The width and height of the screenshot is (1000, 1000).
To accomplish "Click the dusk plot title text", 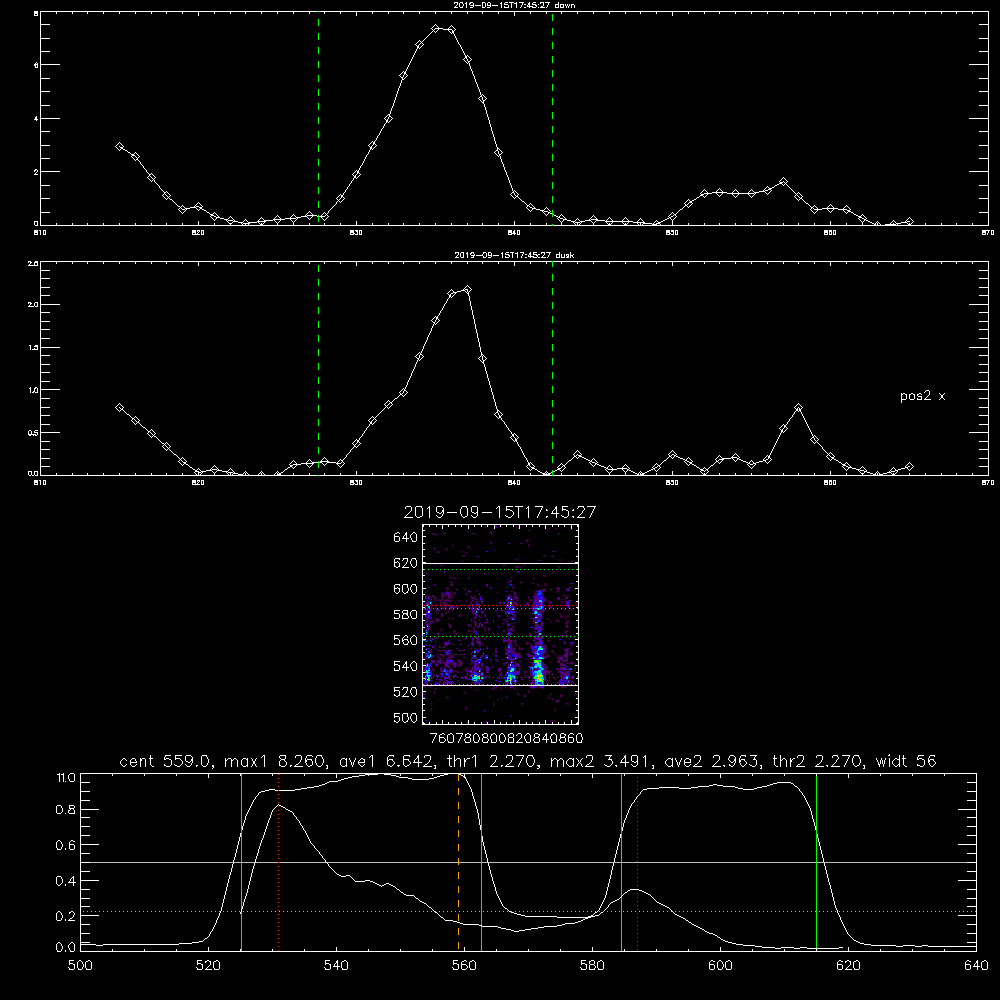I will tap(514, 255).
